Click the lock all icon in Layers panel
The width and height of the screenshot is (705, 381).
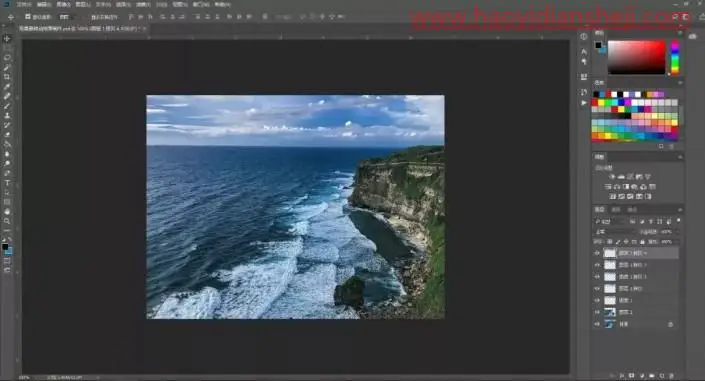point(642,242)
